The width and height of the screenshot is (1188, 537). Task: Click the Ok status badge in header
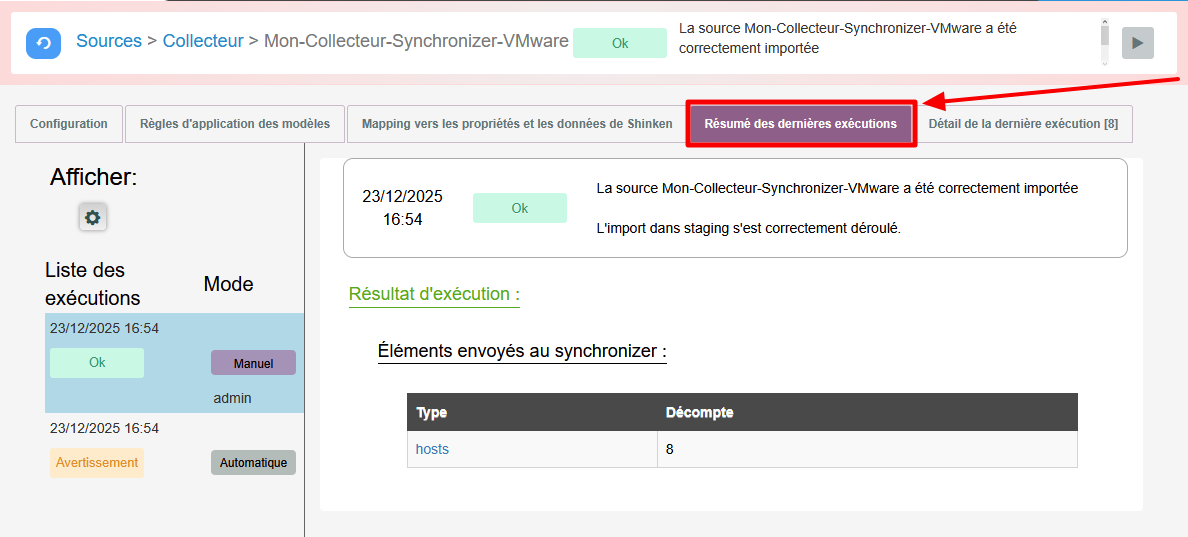(x=620, y=43)
